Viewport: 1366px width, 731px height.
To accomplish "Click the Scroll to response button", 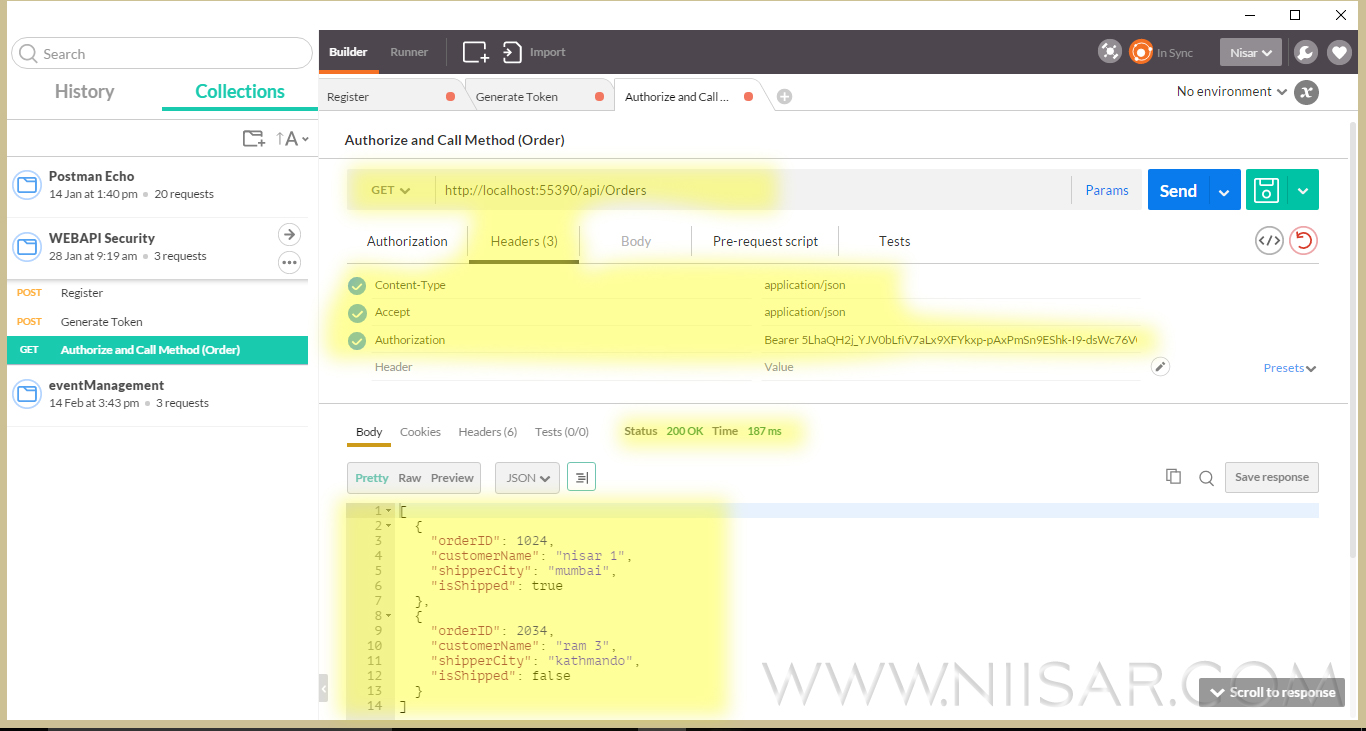I will 1272,692.
